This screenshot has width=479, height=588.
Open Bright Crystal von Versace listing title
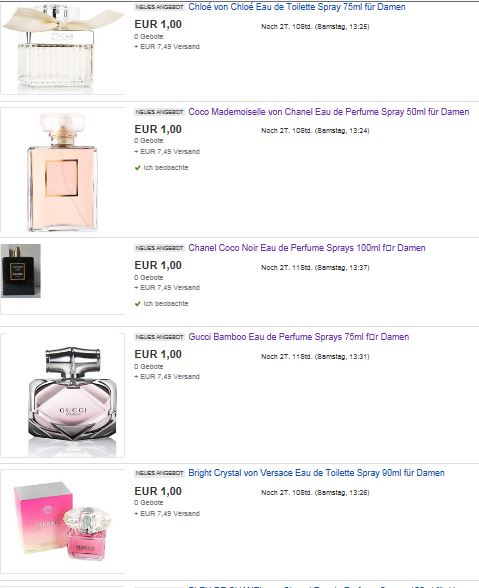tap(316, 473)
